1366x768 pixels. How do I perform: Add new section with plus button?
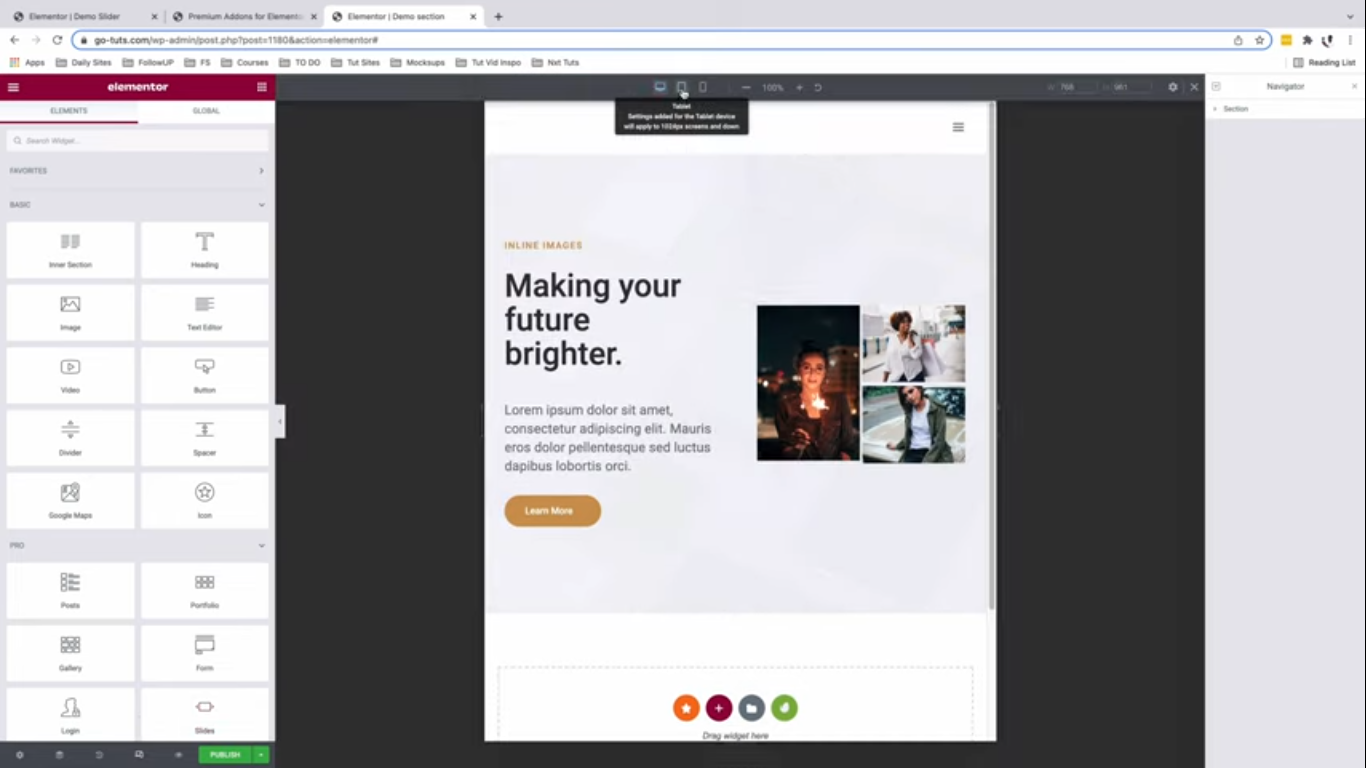(719, 708)
